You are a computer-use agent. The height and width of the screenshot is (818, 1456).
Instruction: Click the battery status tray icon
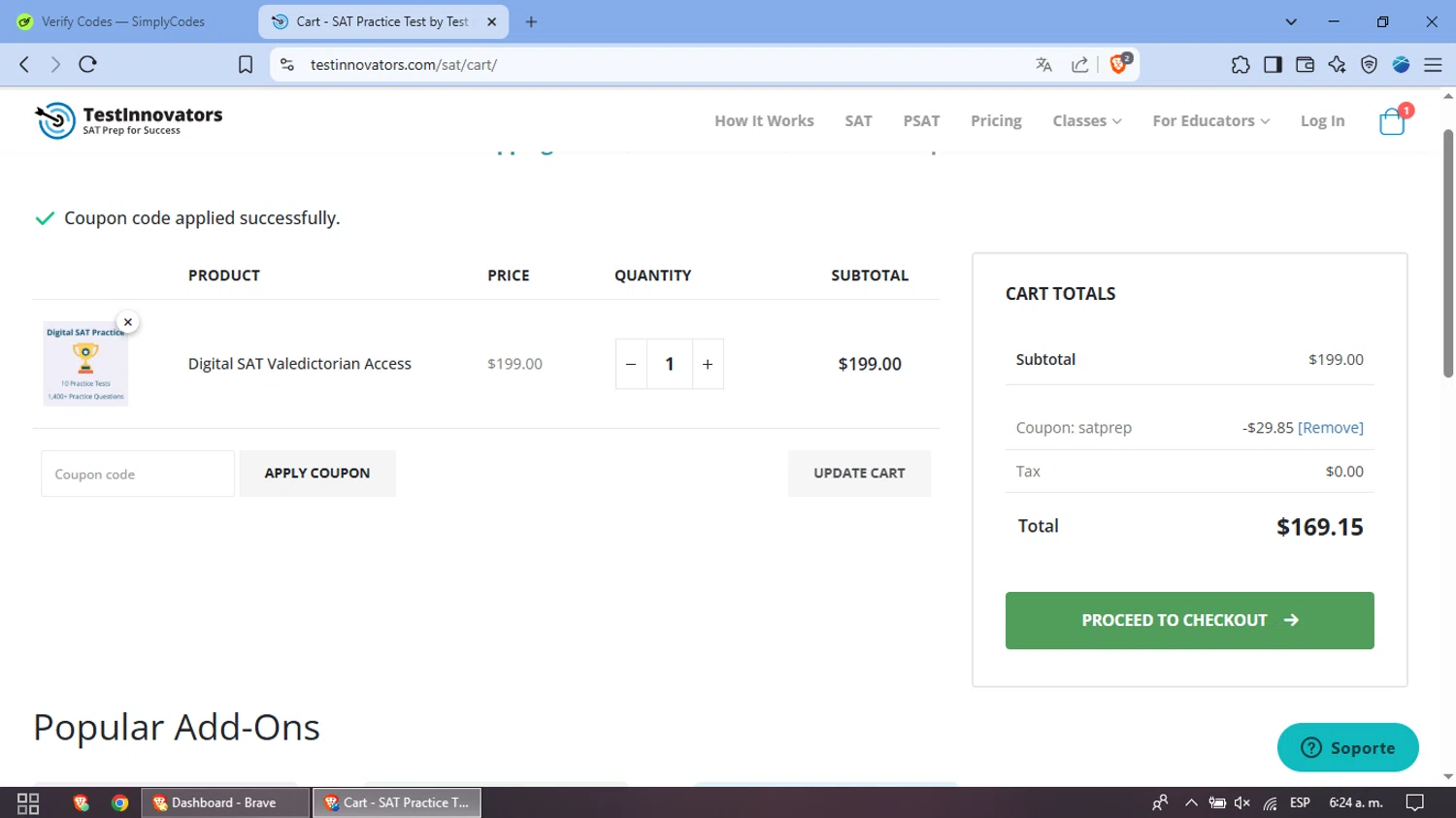1217,802
